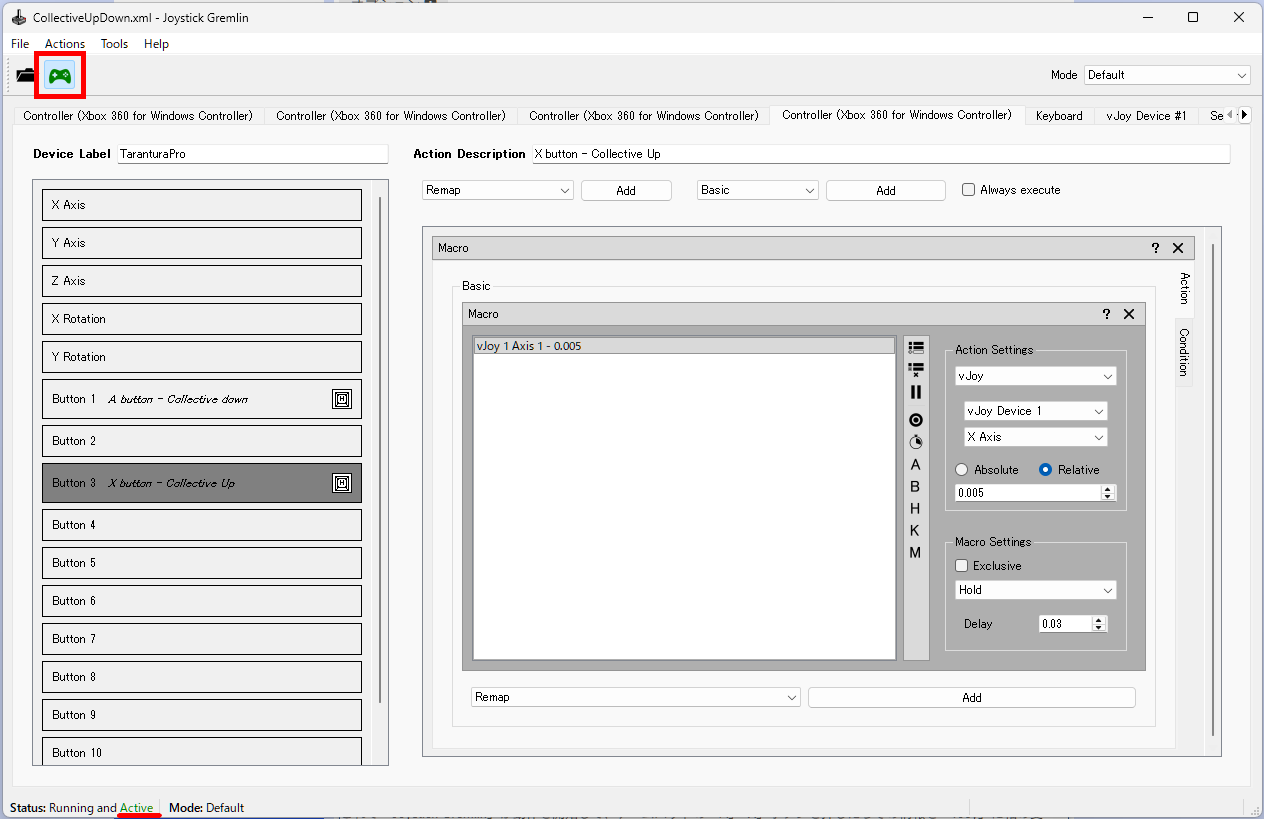Switch to the Keyboard tab

tap(1058, 116)
